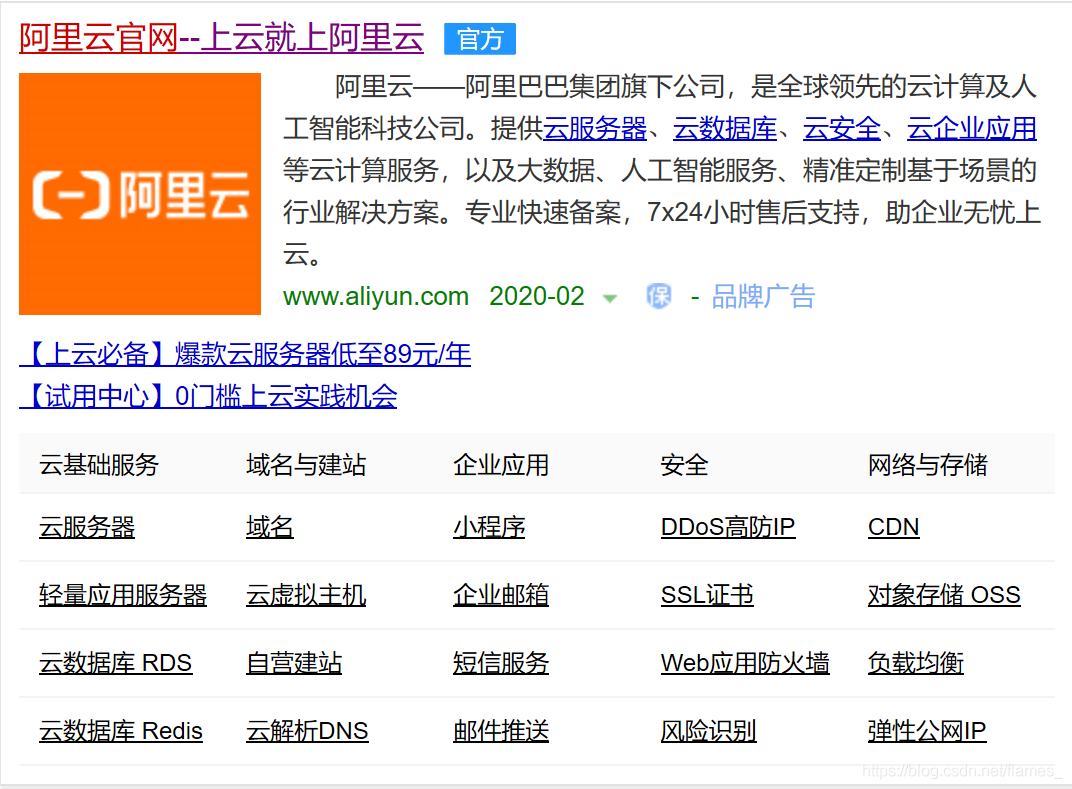The image size is (1072, 789).
Task: Open 【上云必备】爆款云服务器低至89元/年 link
Action: [x=245, y=354]
